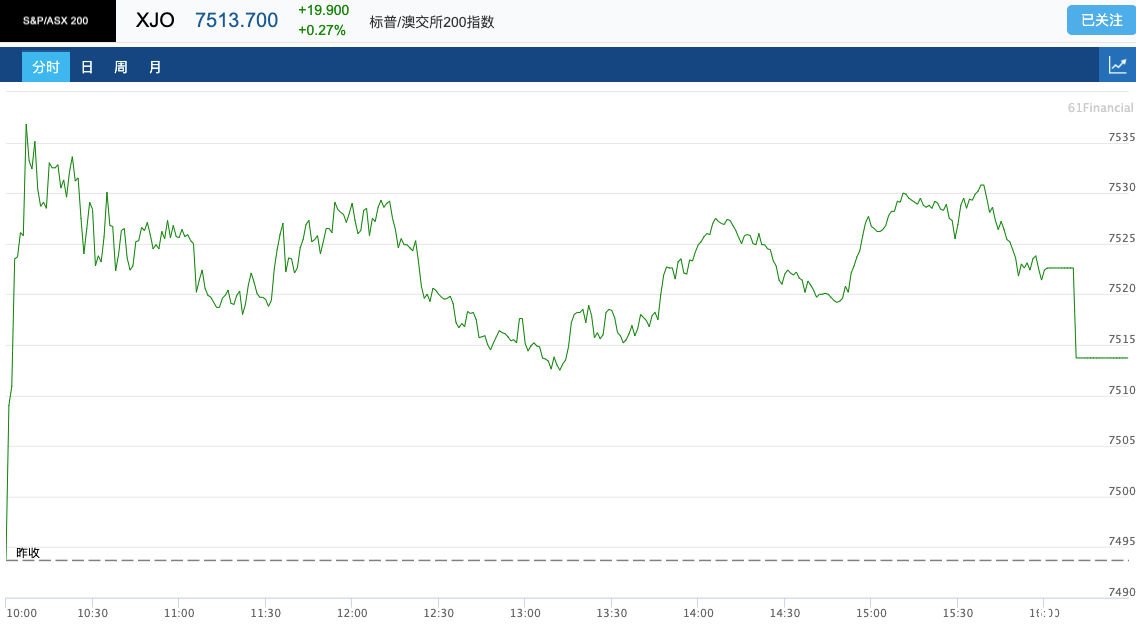Click the 14:30 time axis label
This screenshot has height=624, width=1136.
785,613
